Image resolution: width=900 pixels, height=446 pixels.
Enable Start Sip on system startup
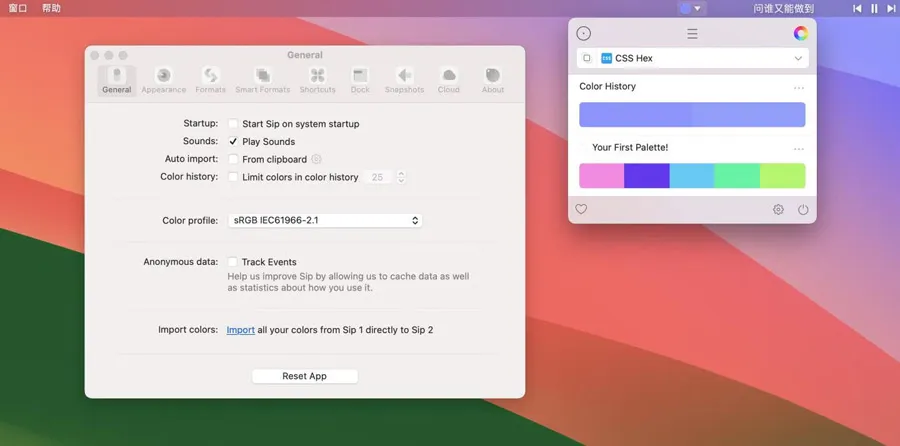(233, 124)
